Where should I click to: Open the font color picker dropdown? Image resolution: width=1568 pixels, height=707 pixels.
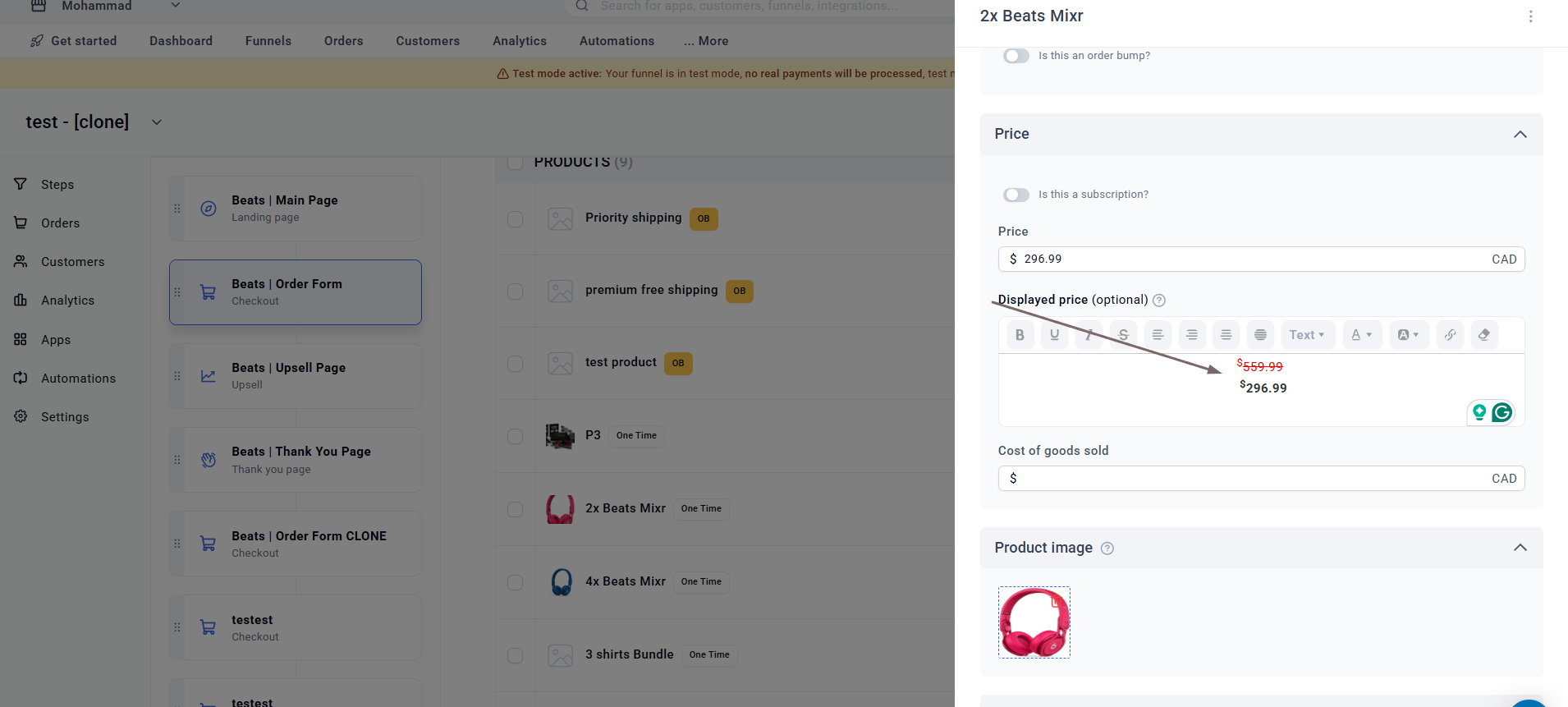[1362, 335]
